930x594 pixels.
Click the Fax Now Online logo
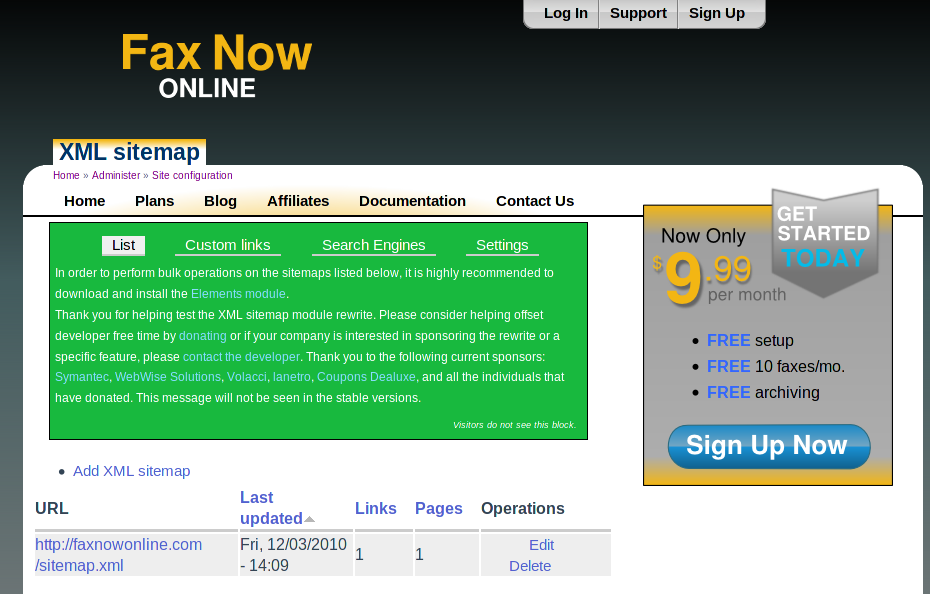coord(216,65)
